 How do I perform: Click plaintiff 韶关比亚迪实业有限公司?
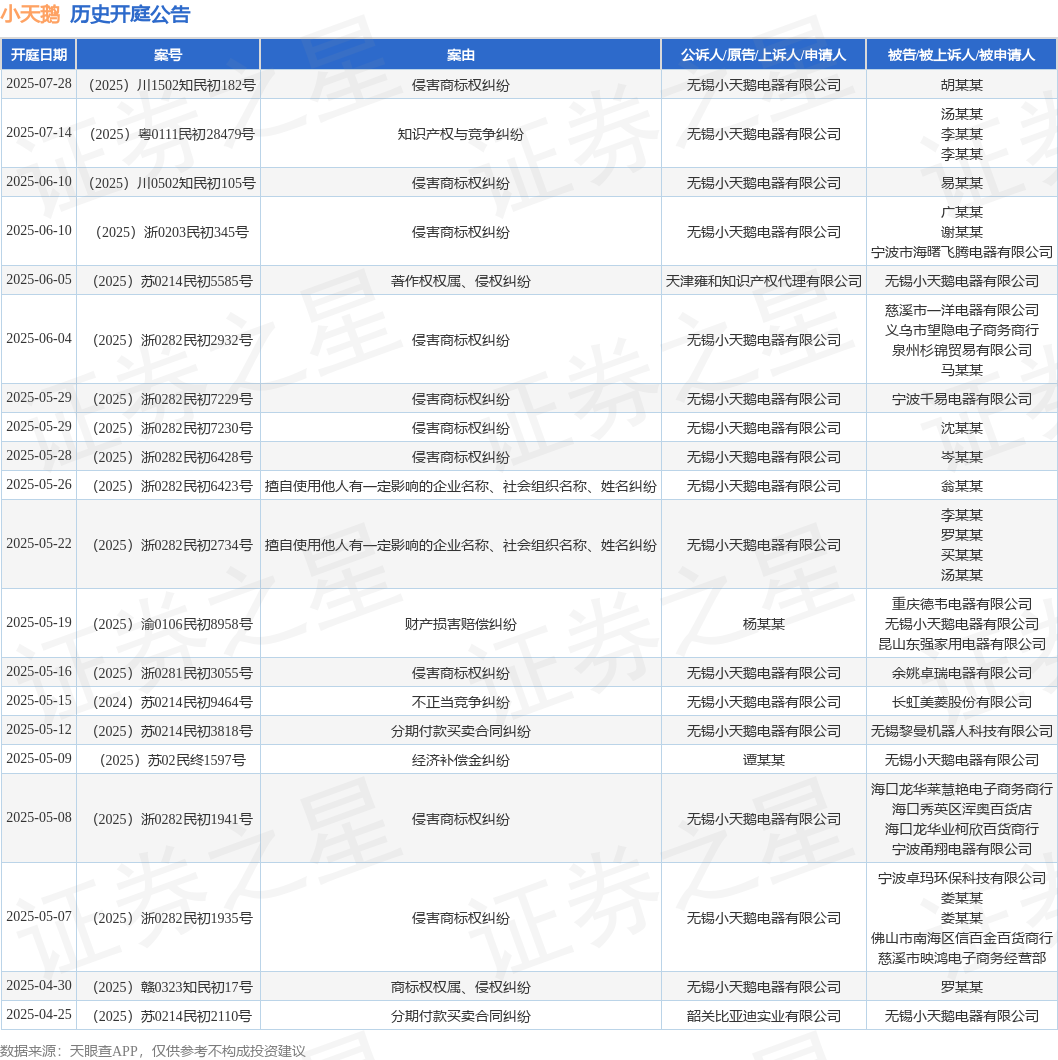[764, 1017]
